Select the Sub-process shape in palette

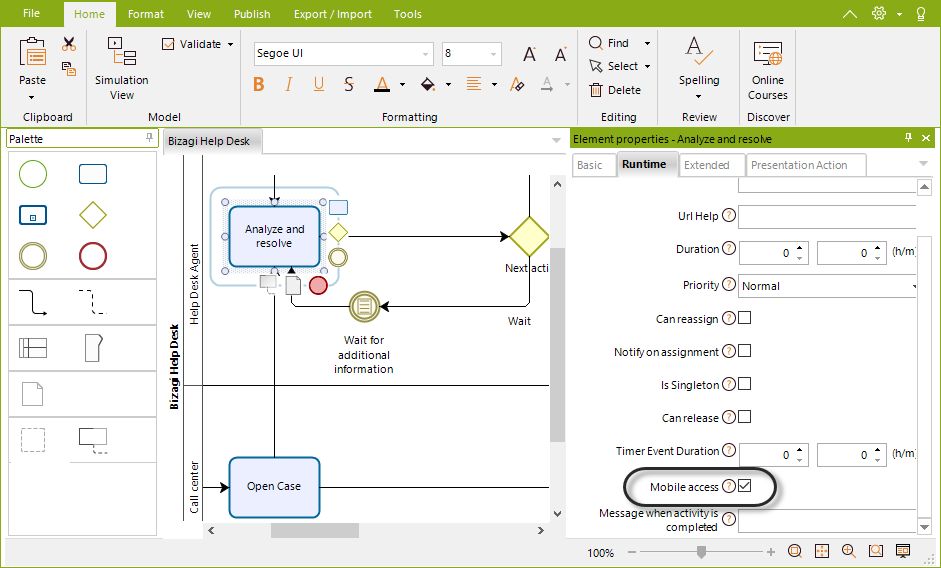(x=33, y=215)
